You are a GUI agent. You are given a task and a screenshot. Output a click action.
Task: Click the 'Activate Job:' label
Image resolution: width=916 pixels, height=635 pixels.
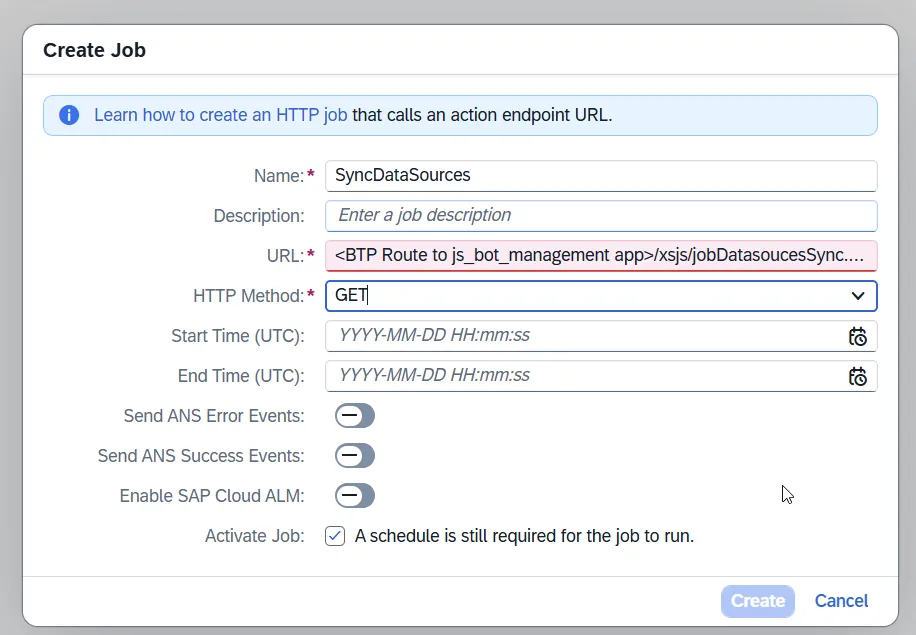coord(255,536)
